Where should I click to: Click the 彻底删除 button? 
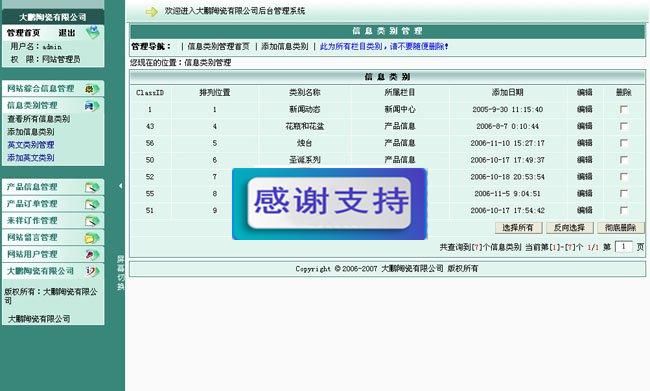(621, 228)
